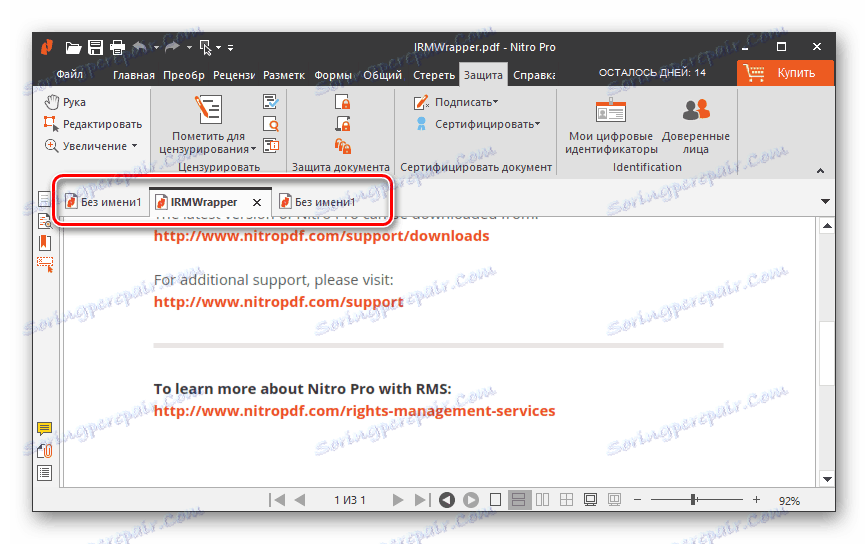Open the redo history dropdown arrow
This screenshot has height=544, width=868.
[x=189, y=48]
